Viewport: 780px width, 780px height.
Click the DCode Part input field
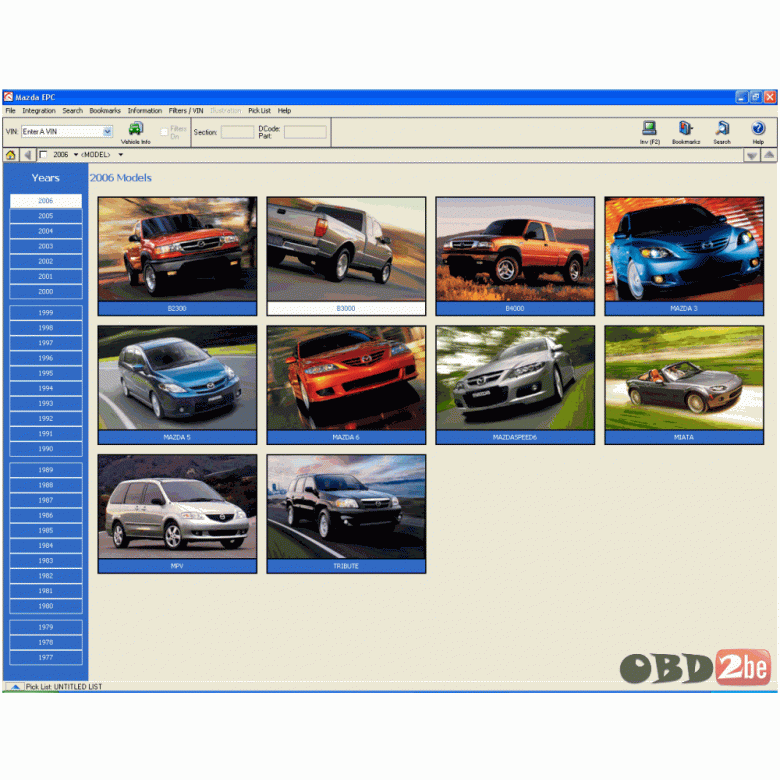tap(305, 132)
